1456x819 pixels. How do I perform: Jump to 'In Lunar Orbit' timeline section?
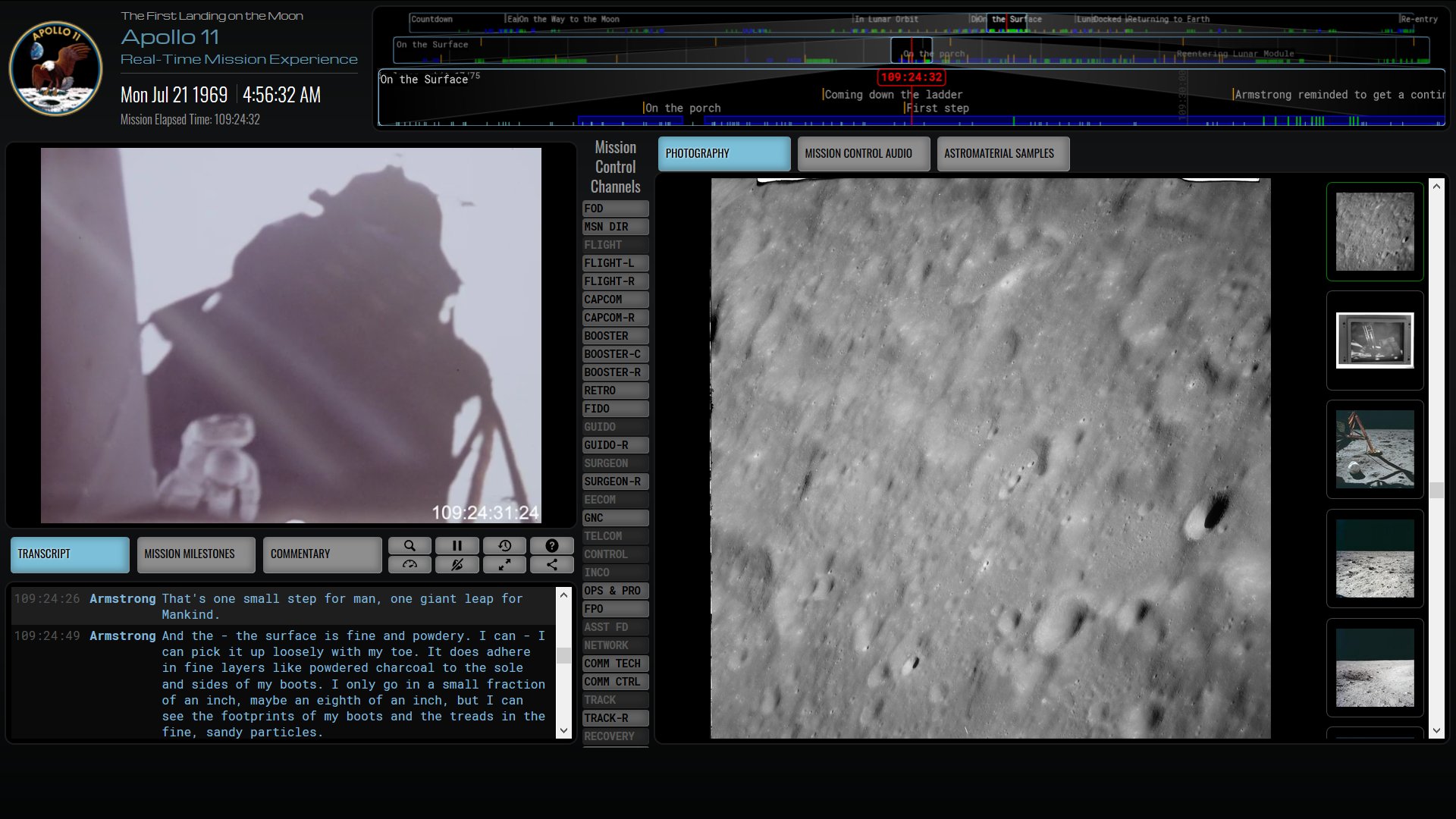click(x=886, y=19)
